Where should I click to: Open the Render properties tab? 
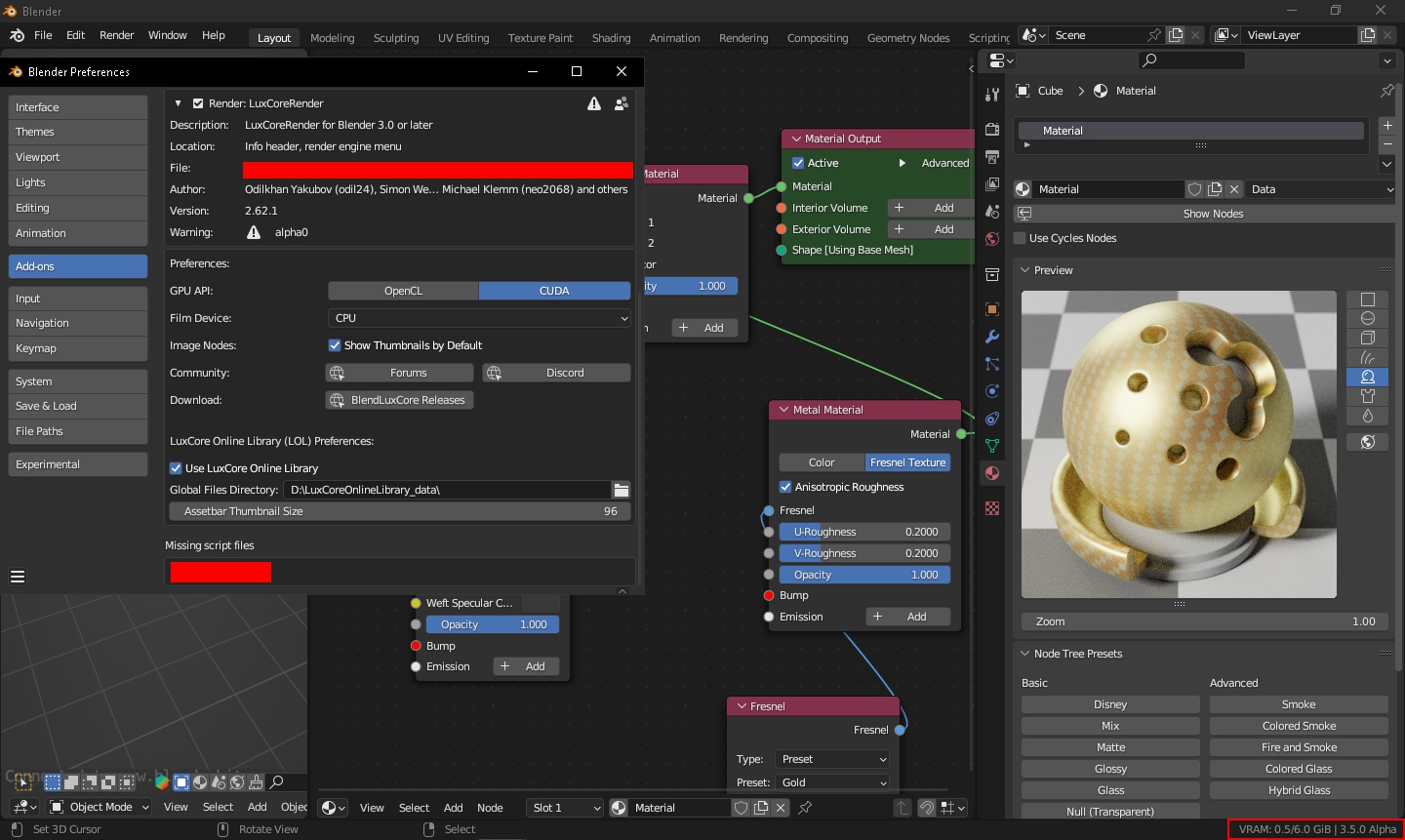pyautogui.click(x=992, y=130)
